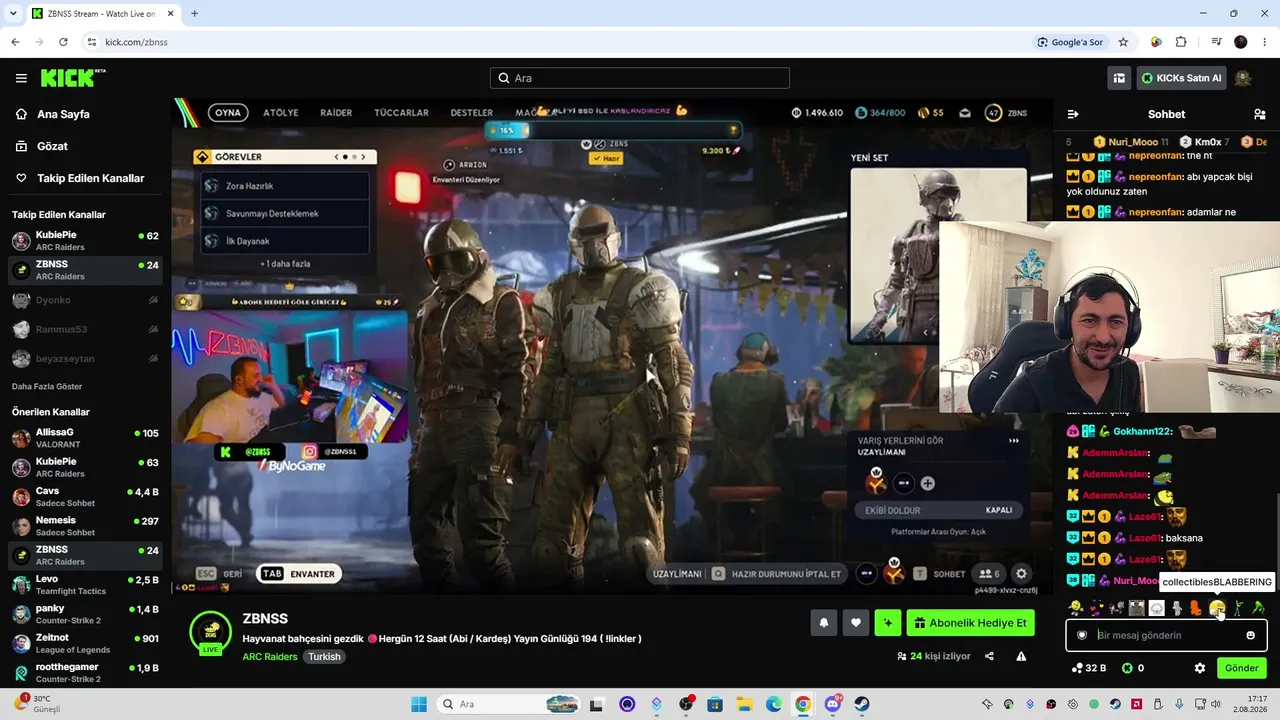Viewport: 1280px width, 720px height.
Task: Click the Turkish language tag
Action: [x=324, y=657]
